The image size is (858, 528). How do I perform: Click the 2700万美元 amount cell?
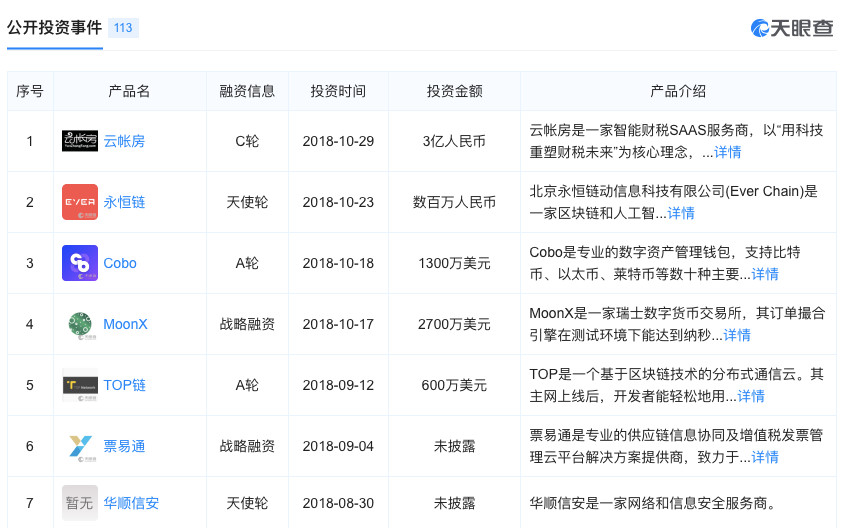(x=454, y=324)
